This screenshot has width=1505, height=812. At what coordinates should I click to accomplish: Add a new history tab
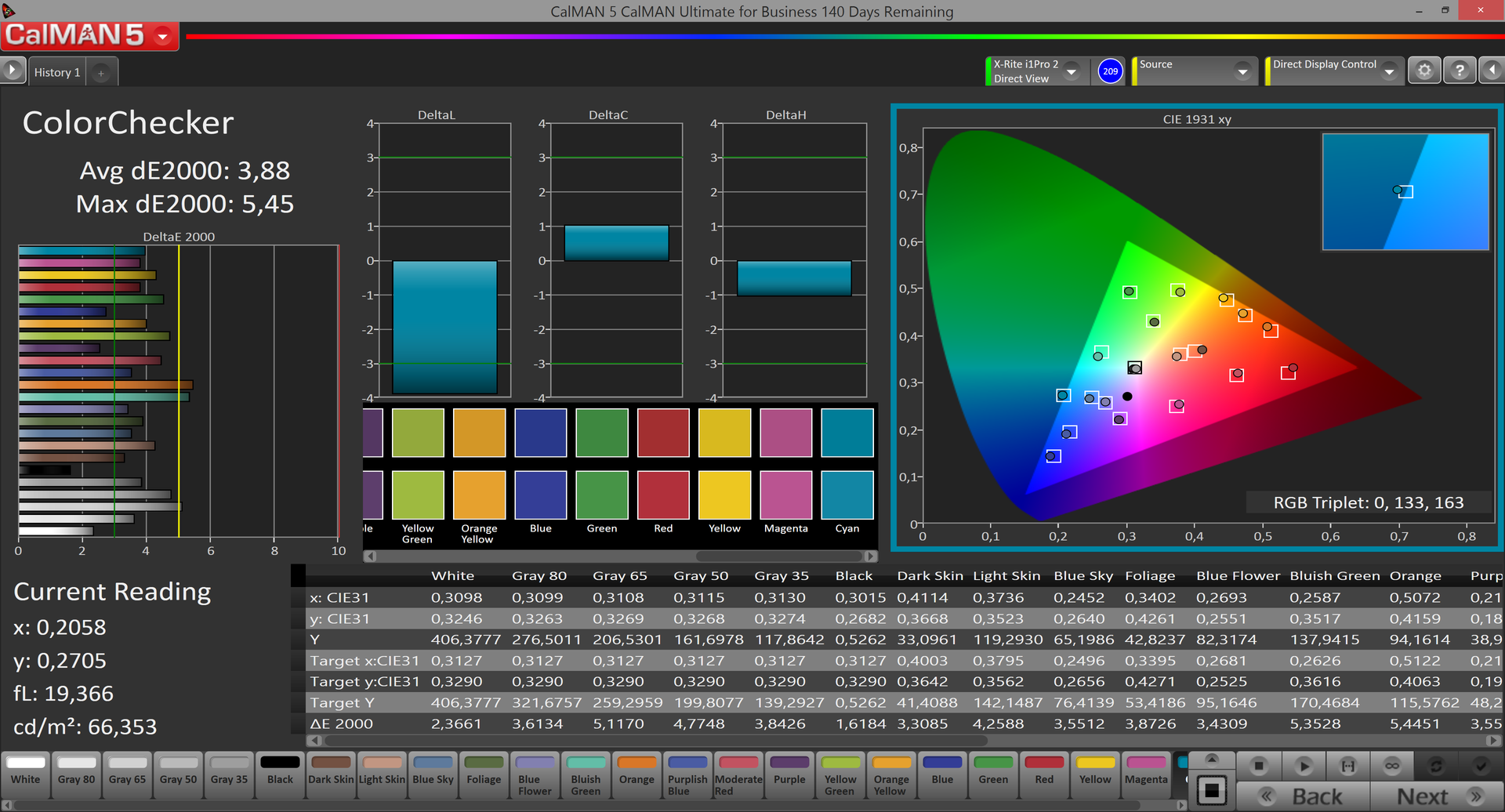[x=101, y=73]
